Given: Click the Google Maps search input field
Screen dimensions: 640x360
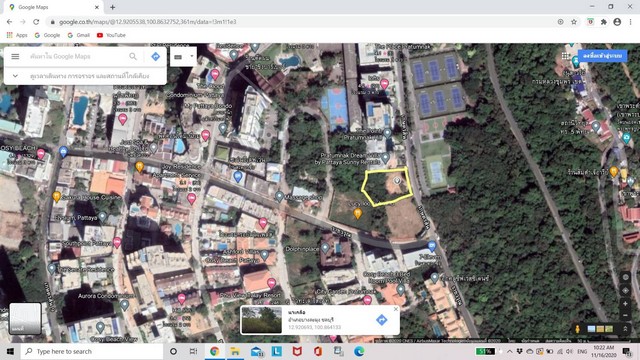Looking at the screenshot, I should [x=78, y=56].
